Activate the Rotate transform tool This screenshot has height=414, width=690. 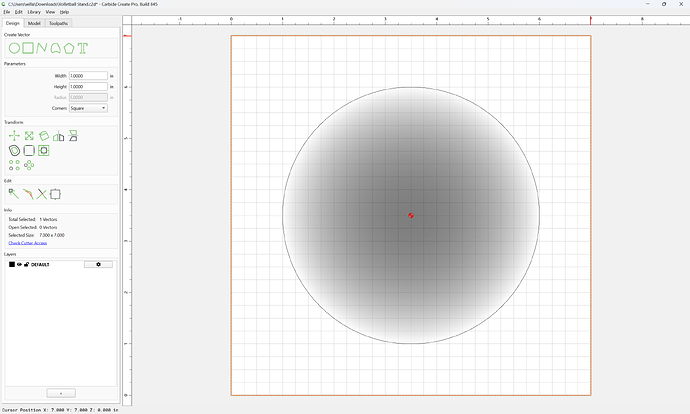point(44,136)
